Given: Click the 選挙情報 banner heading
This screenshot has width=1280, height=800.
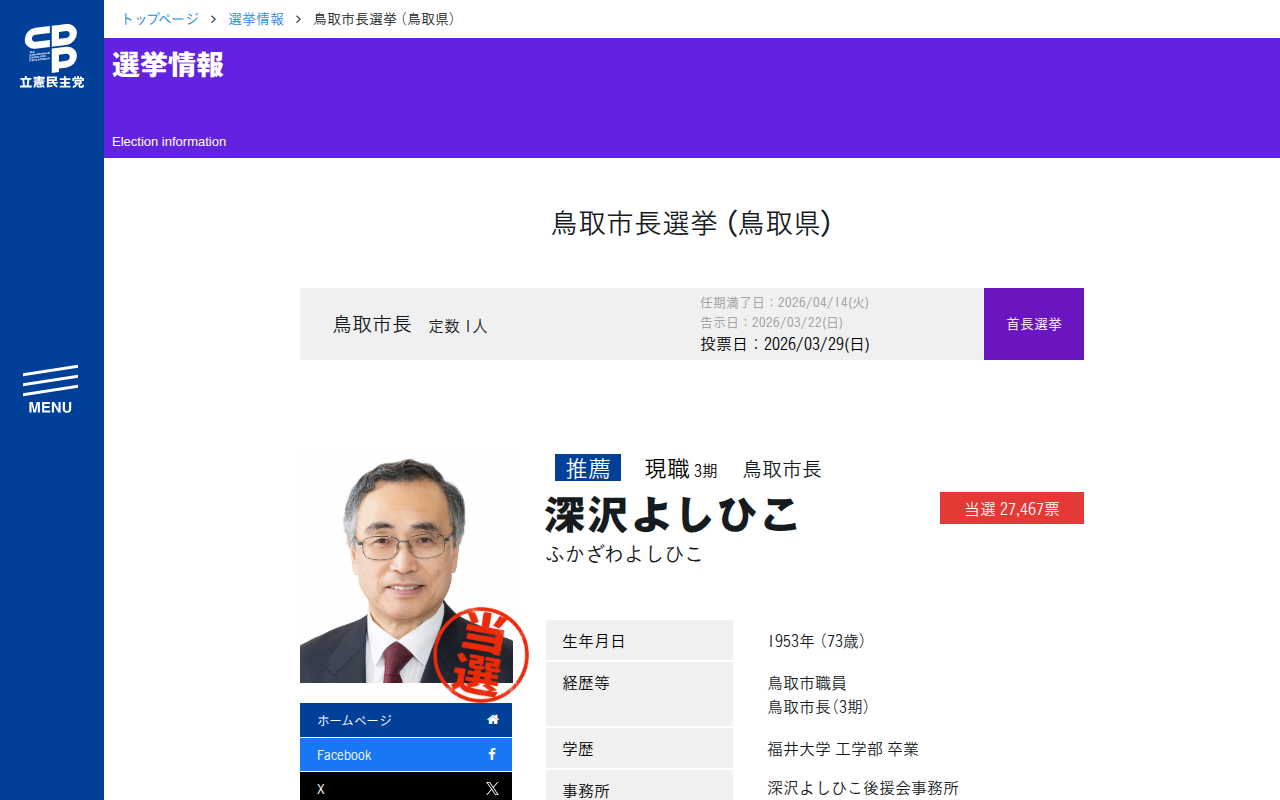Looking at the screenshot, I should [168, 65].
